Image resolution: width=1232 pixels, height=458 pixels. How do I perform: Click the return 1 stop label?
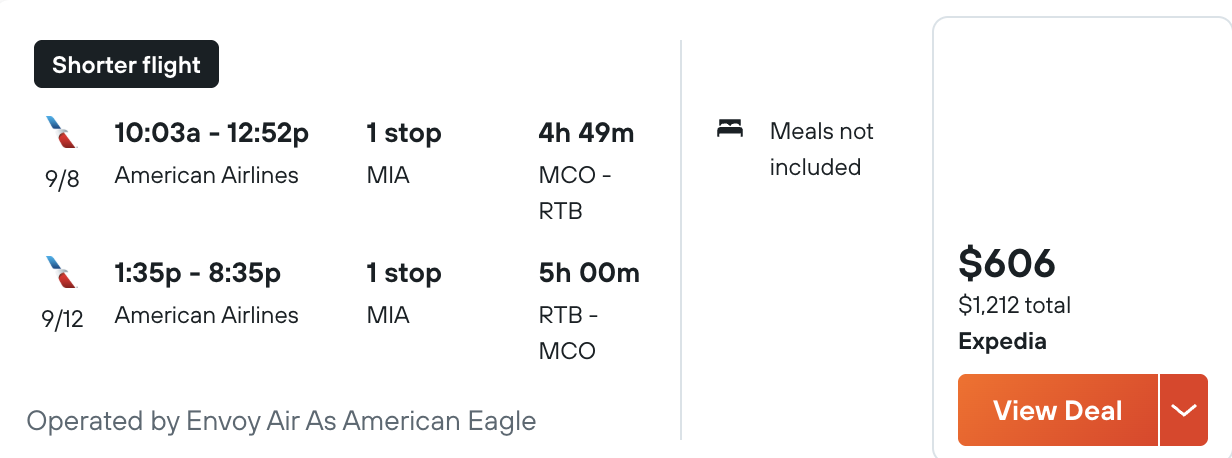point(404,272)
